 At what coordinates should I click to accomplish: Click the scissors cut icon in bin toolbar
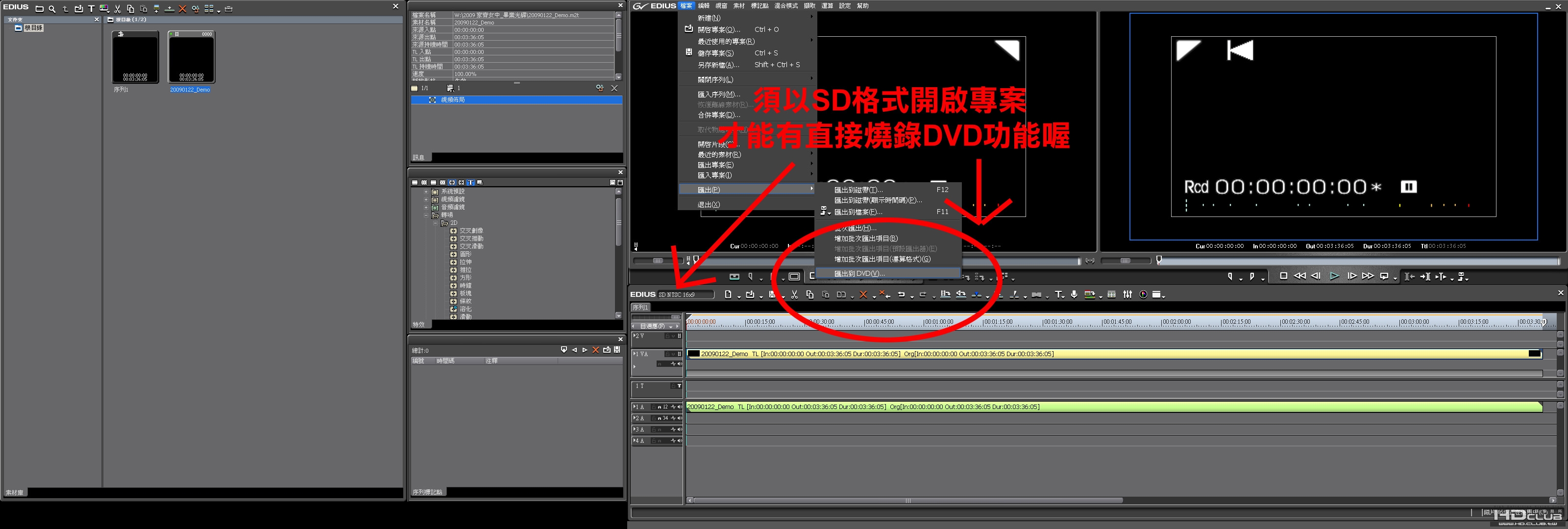click(x=118, y=8)
